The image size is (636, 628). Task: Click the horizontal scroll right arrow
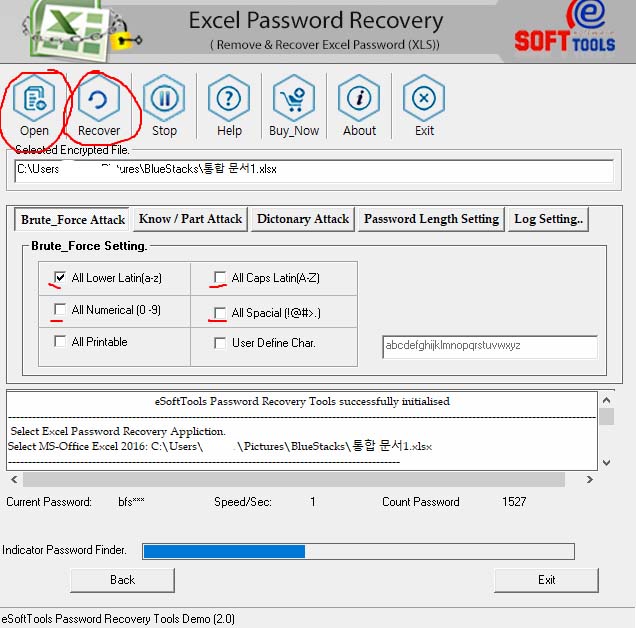590,480
